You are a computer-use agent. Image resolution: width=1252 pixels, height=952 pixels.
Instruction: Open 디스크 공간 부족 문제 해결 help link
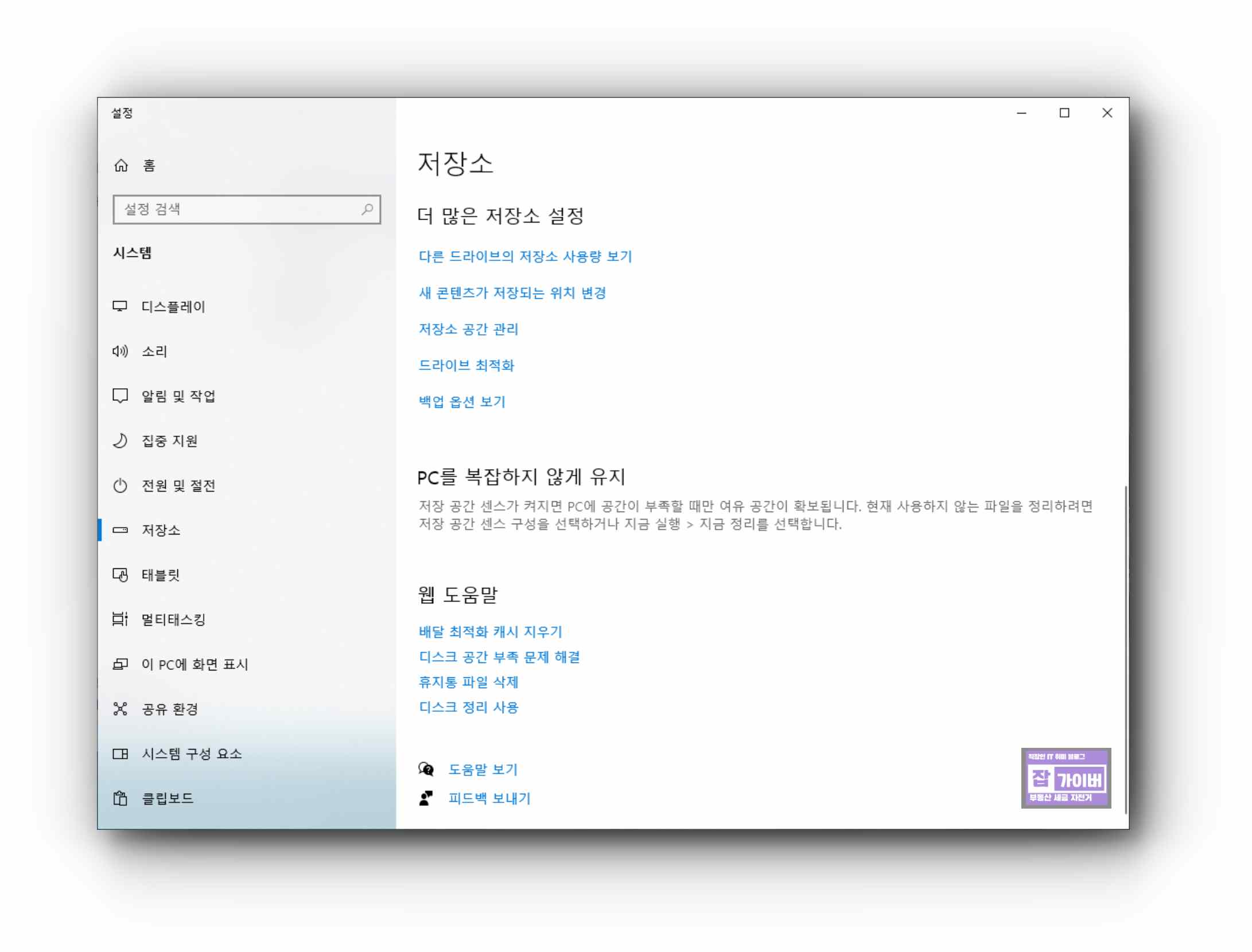[x=499, y=657]
